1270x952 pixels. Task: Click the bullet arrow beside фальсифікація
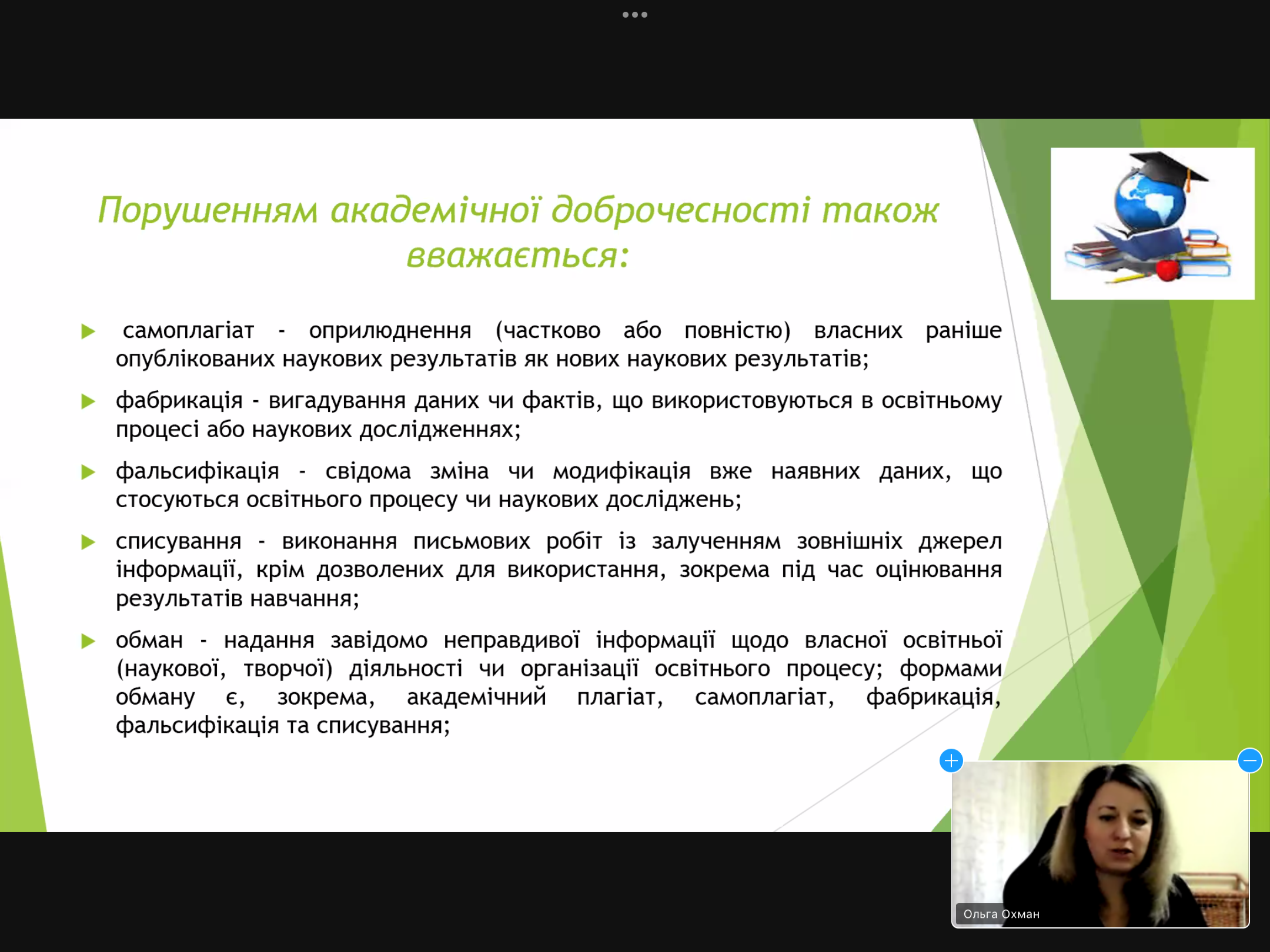coord(88,472)
